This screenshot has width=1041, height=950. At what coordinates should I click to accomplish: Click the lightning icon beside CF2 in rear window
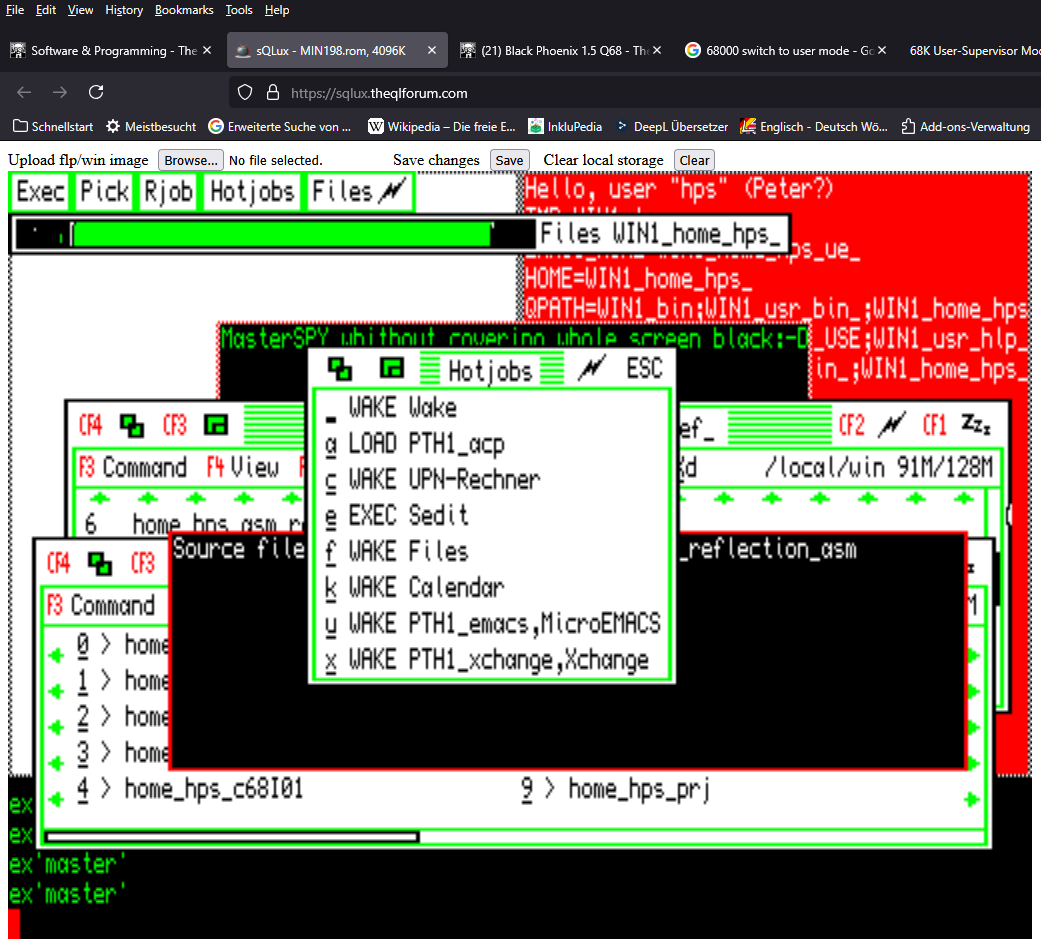892,425
